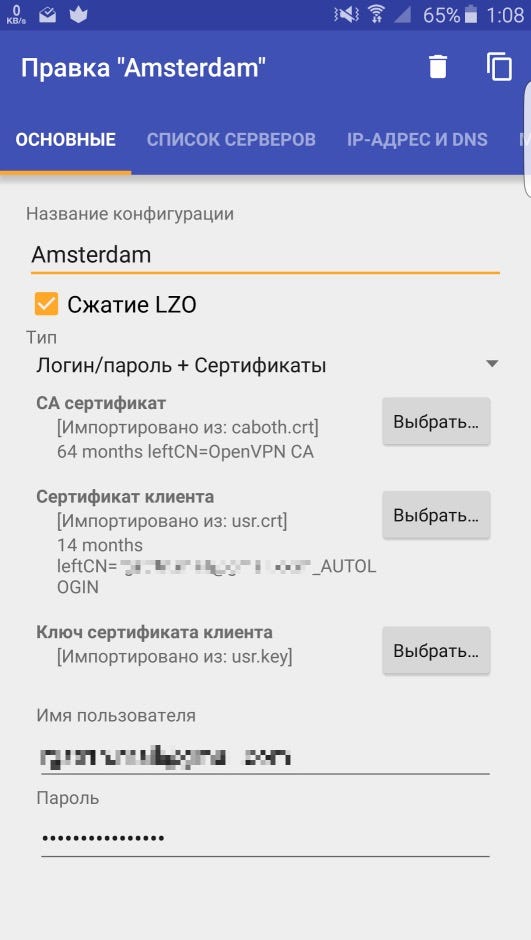Tap the trash delete profile icon

tap(438, 67)
